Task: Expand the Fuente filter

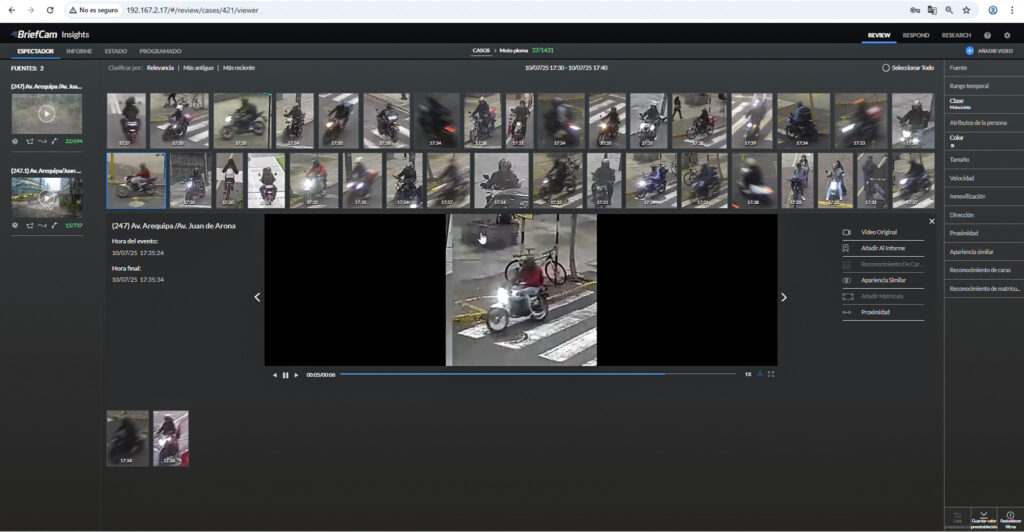Action: 958,68
